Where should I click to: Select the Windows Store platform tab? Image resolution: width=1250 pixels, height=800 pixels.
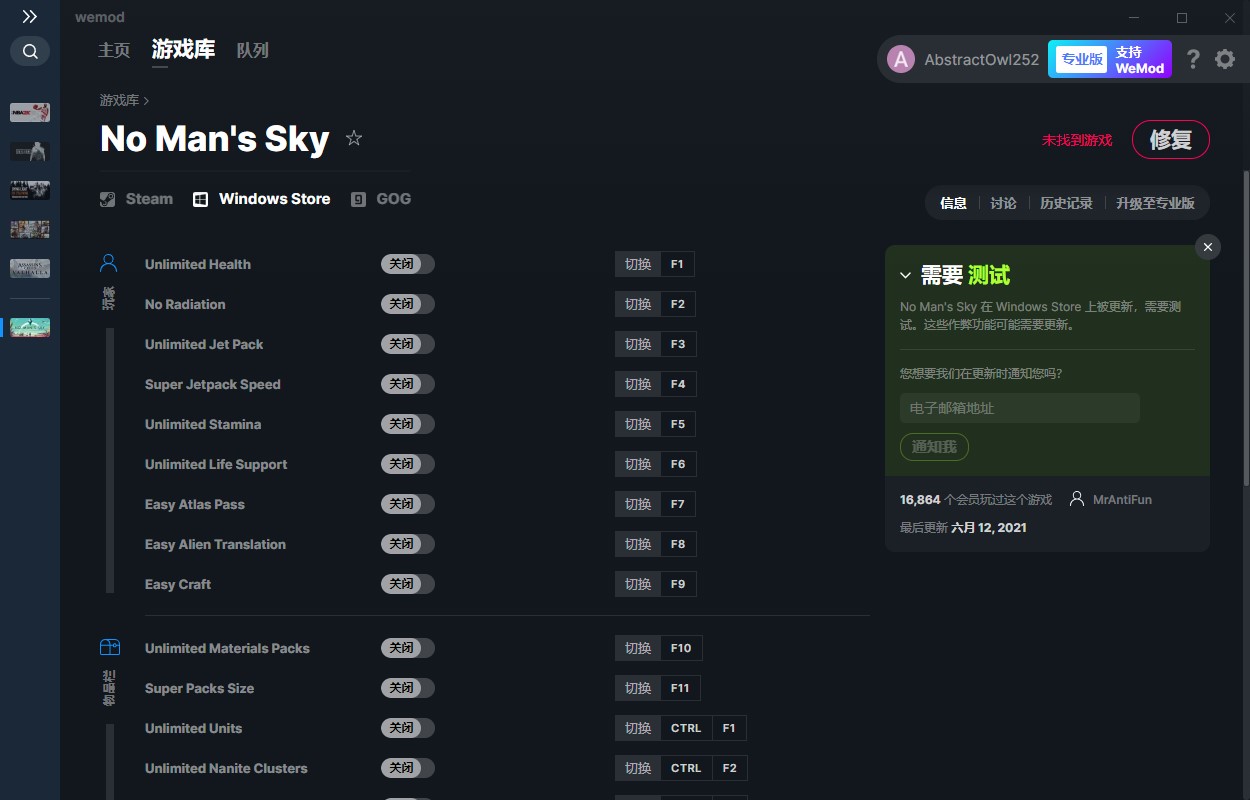click(262, 199)
